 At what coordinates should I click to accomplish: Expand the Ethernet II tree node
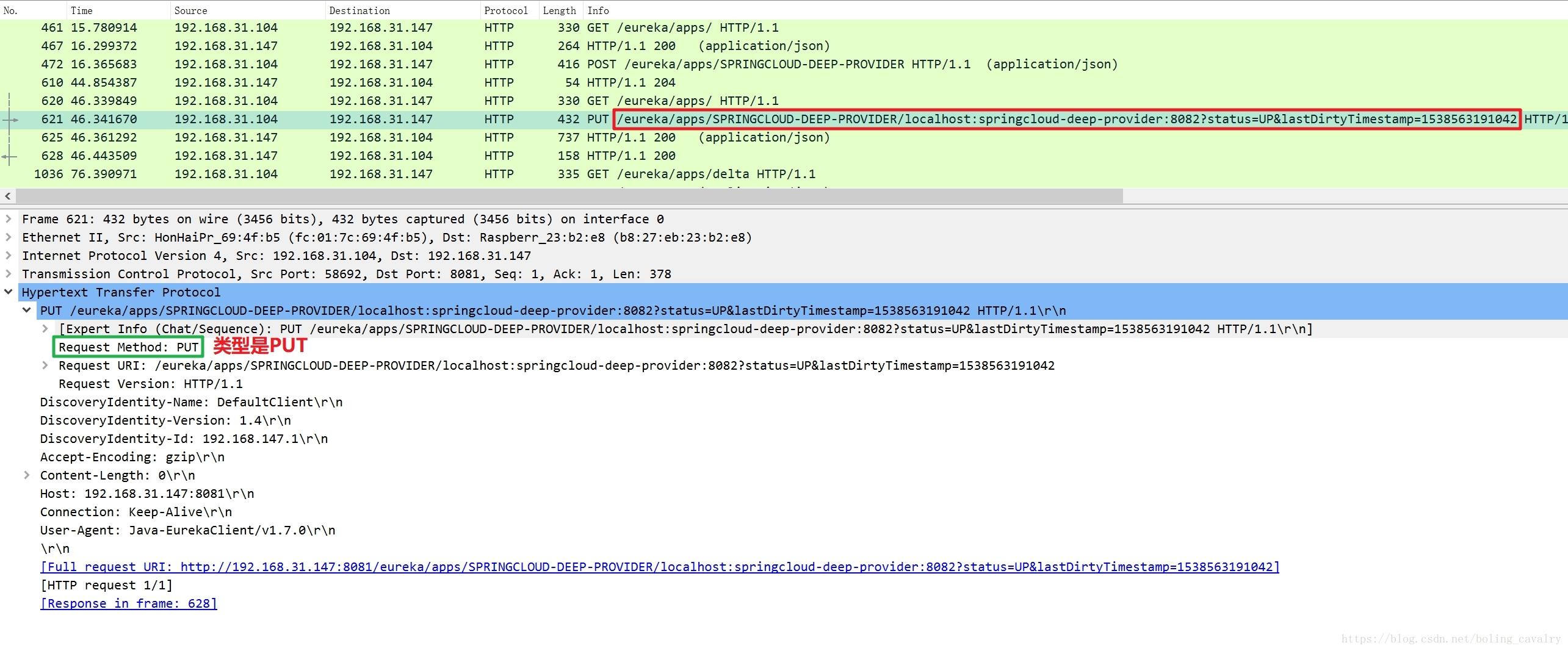9,237
